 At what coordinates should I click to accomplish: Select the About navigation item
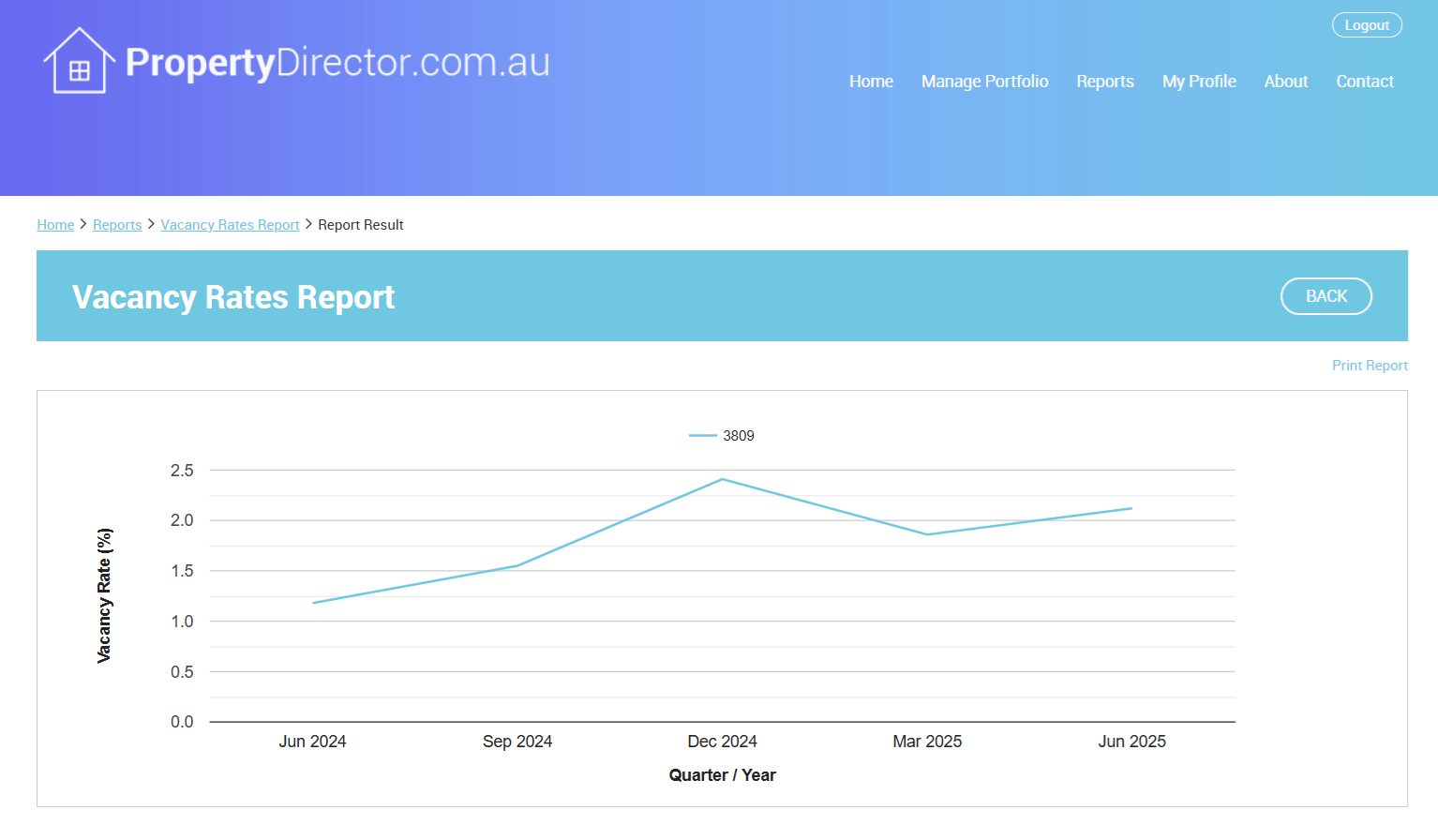pyautogui.click(x=1285, y=82)
